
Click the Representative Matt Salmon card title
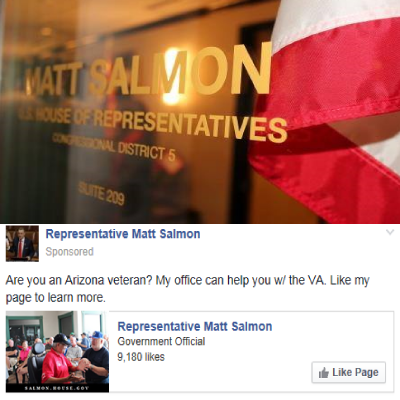coord(195,326)
